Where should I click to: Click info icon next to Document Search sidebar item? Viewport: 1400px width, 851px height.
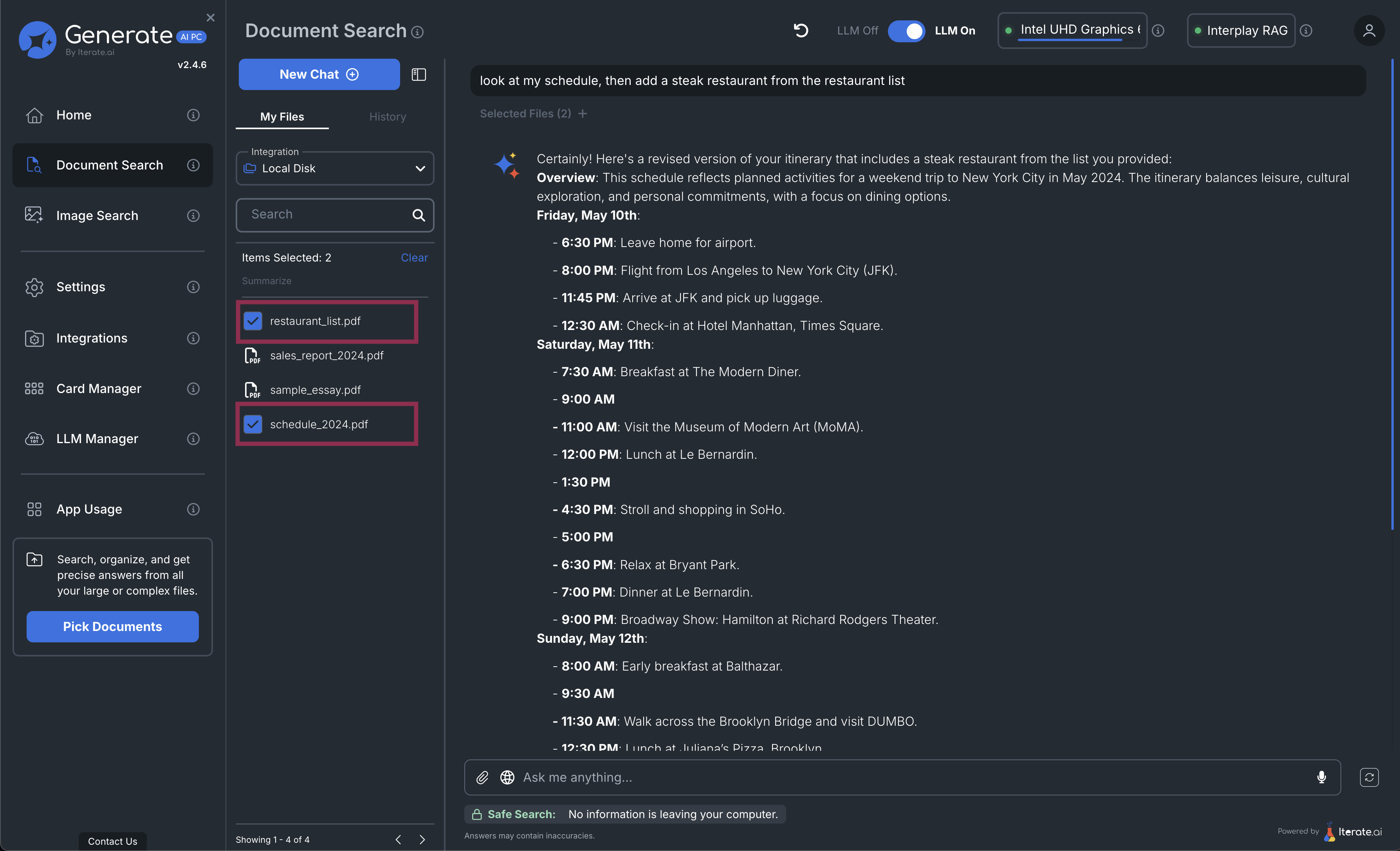click(193, 165)
